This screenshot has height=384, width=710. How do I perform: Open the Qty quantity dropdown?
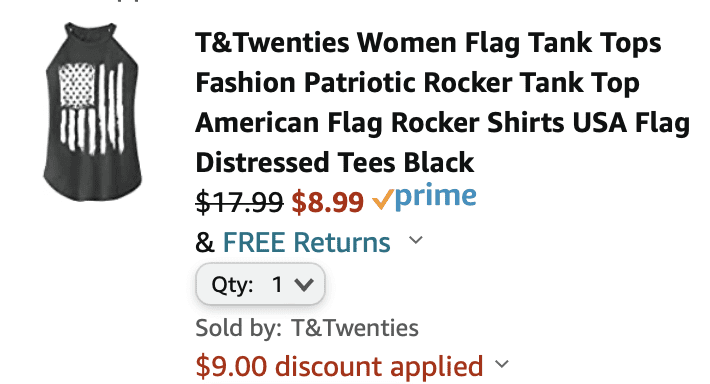[x=260, y=284]
